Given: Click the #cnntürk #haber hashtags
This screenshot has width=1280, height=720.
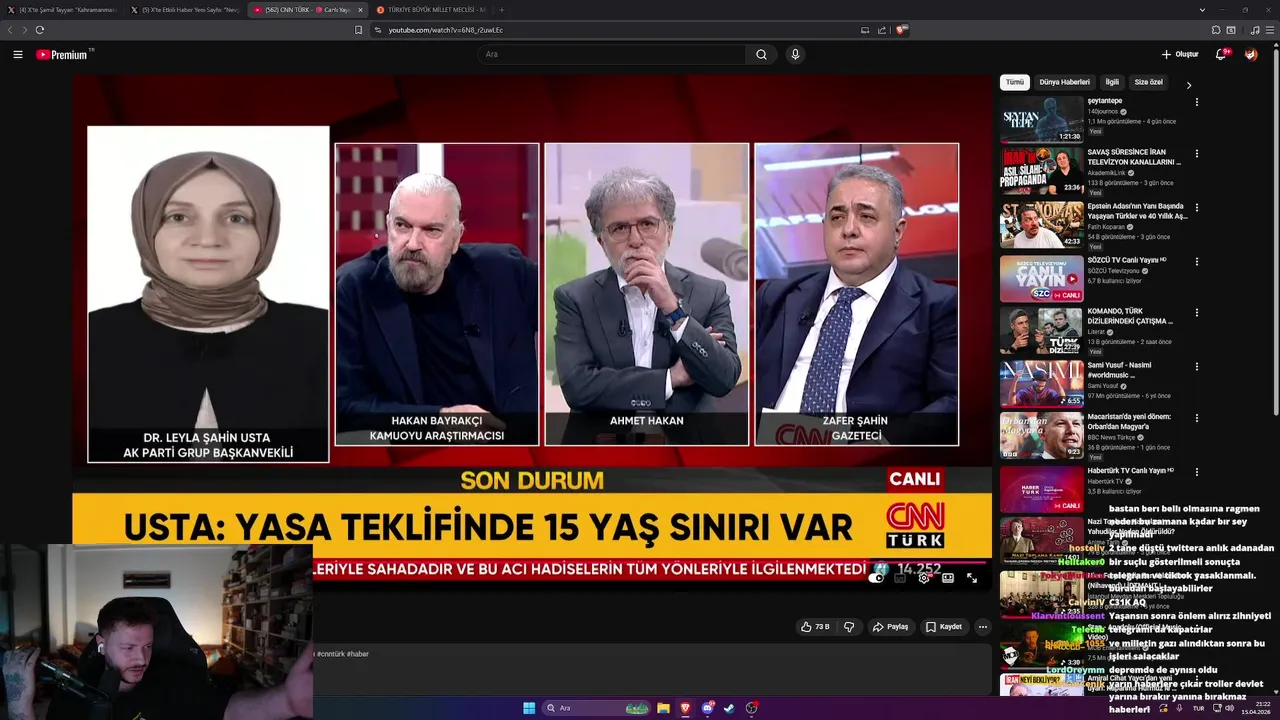Looking at the screenshot, I should point(342,654).
